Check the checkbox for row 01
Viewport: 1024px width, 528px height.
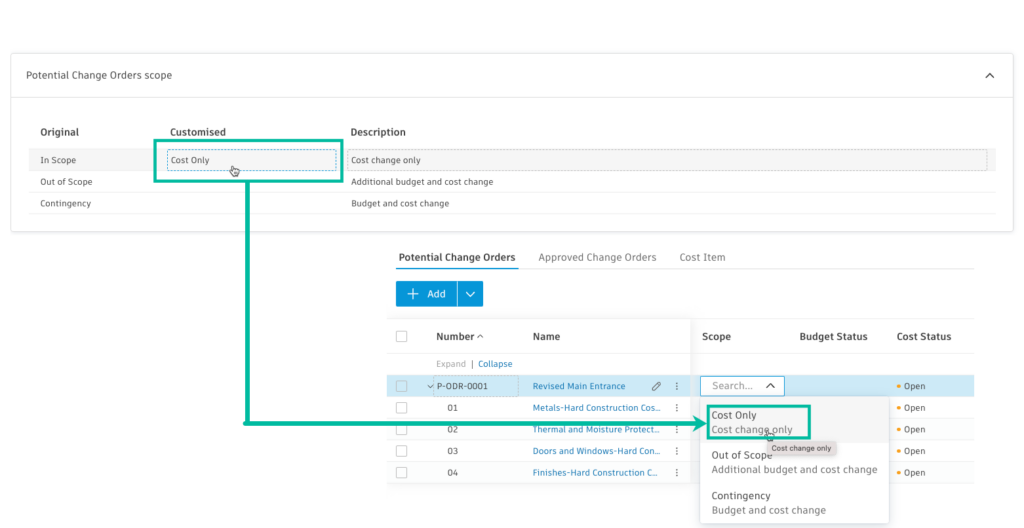point(402,408)
